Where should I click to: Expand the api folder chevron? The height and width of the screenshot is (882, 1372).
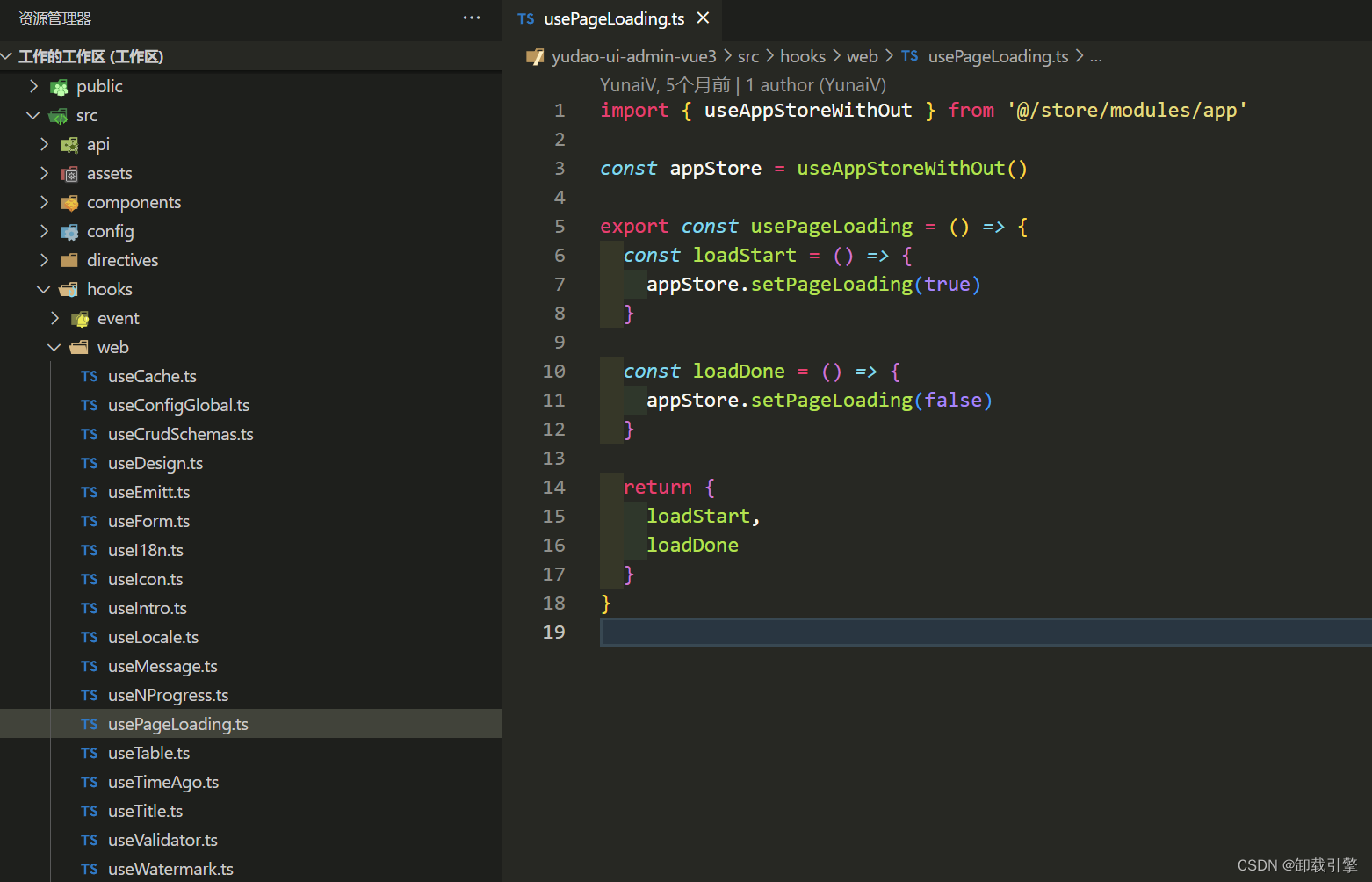pyautogui.click(x=44, y=144)
